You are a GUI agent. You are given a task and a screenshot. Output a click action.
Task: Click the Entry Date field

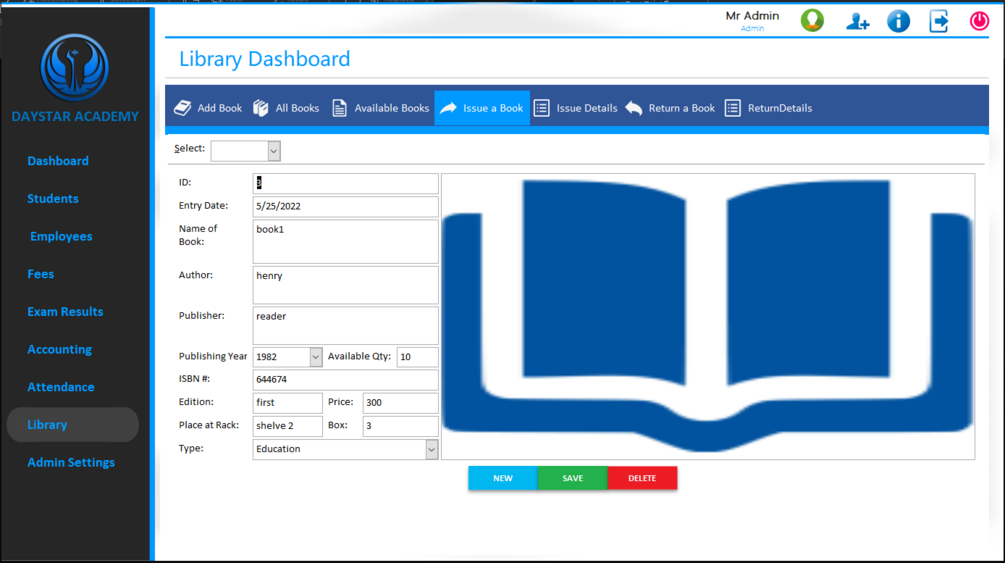point(345,206)
